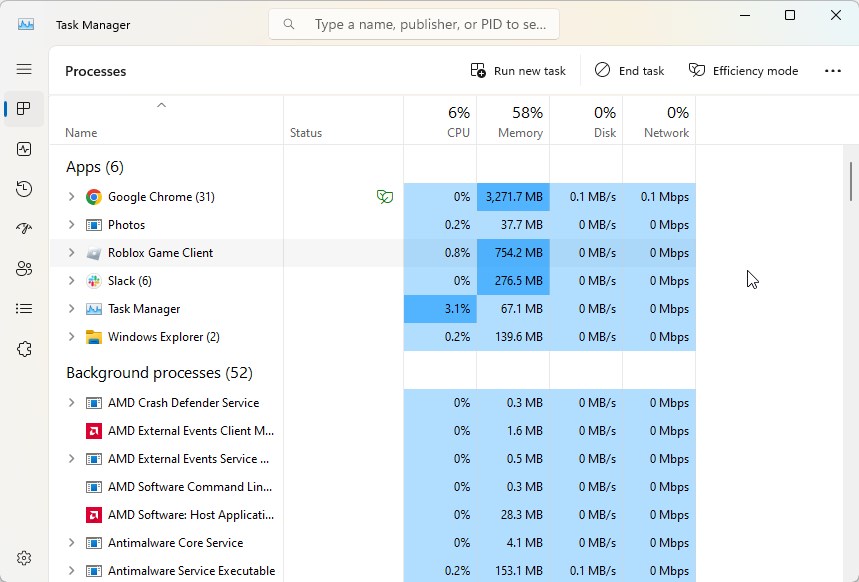Open the Startup apps view
Viewport: 859px width, 582px height.
coord(24,228)
